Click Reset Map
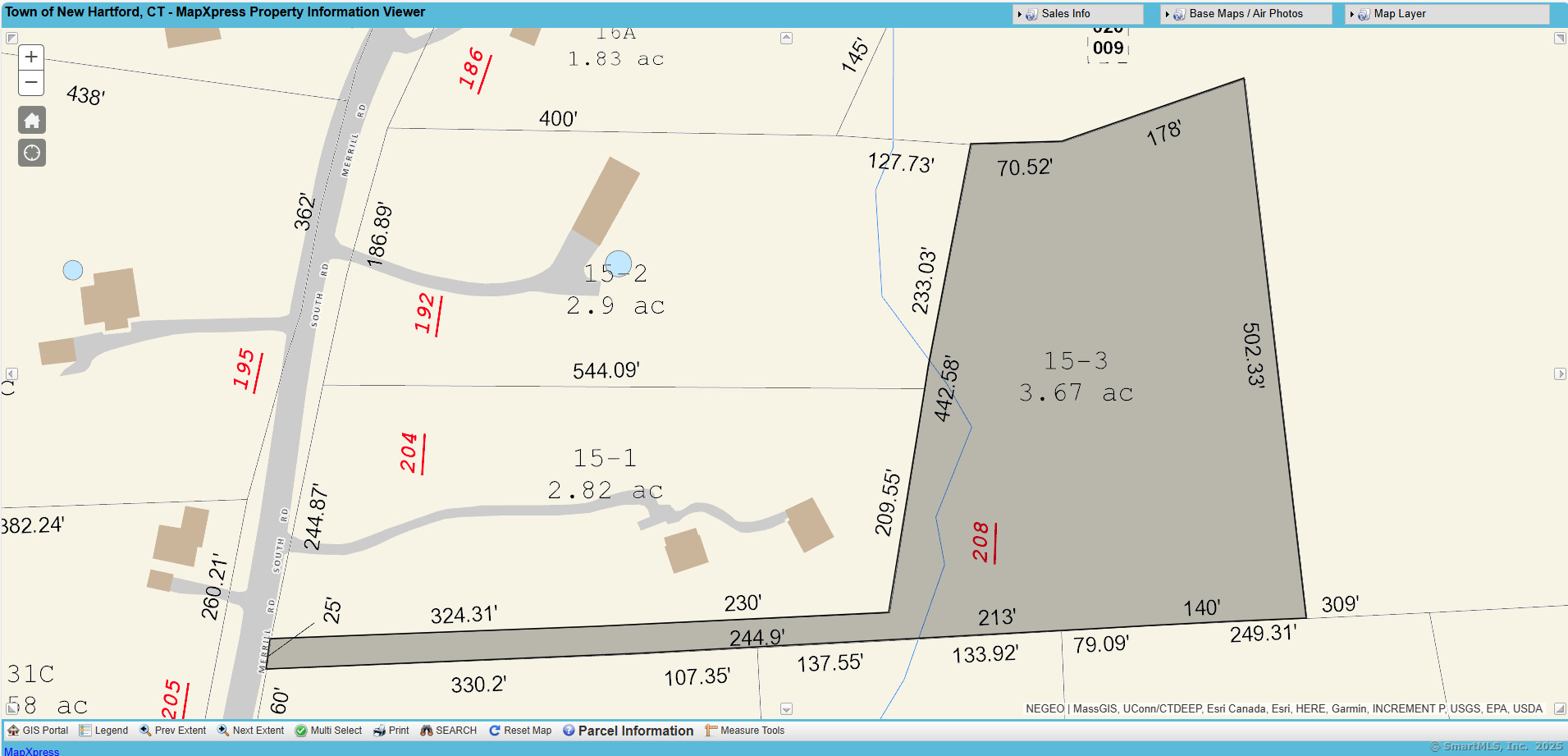1568x756 pixels. [x=520, y=731]
